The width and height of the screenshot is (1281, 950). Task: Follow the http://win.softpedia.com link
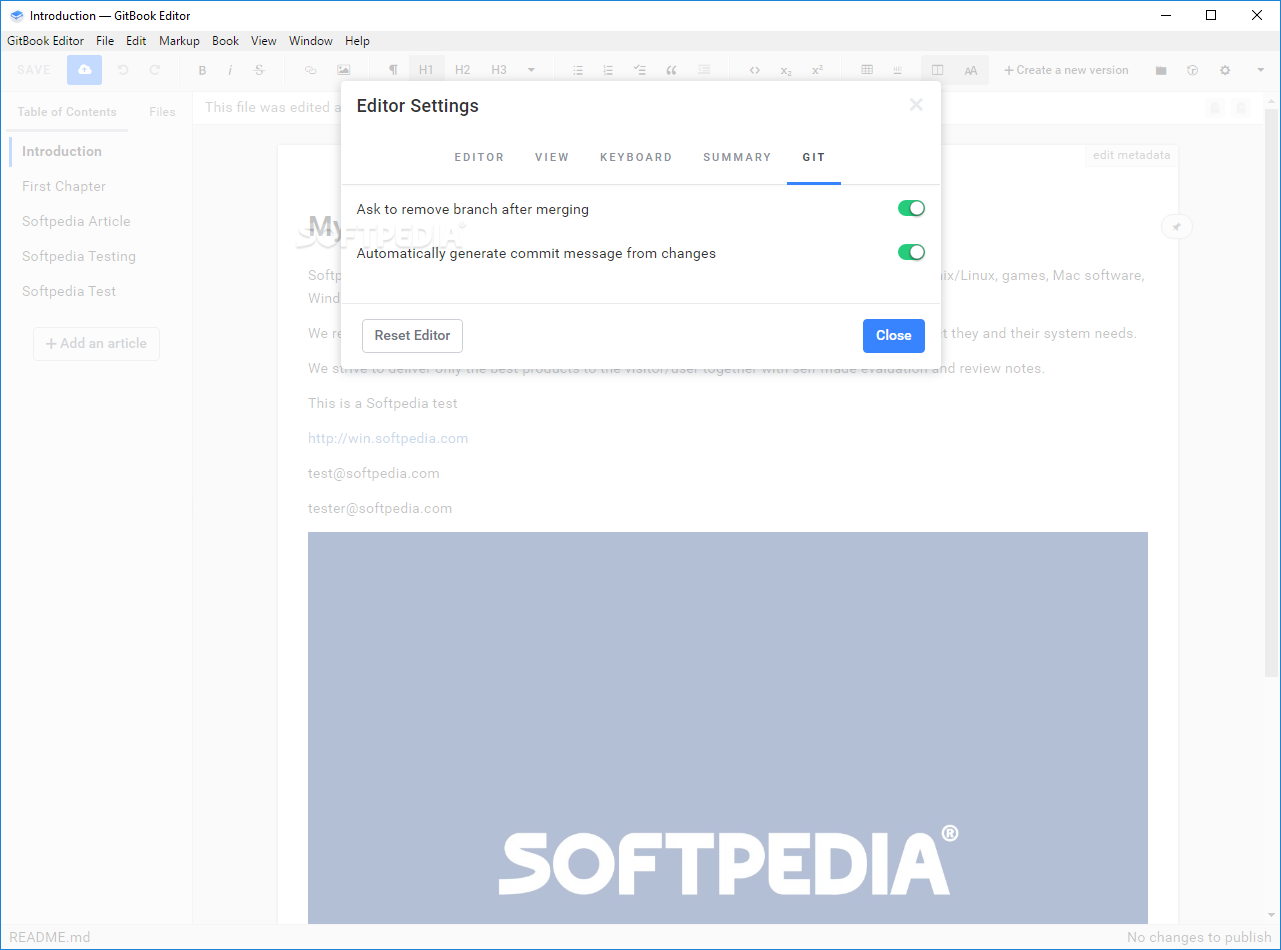coord(388,438)
